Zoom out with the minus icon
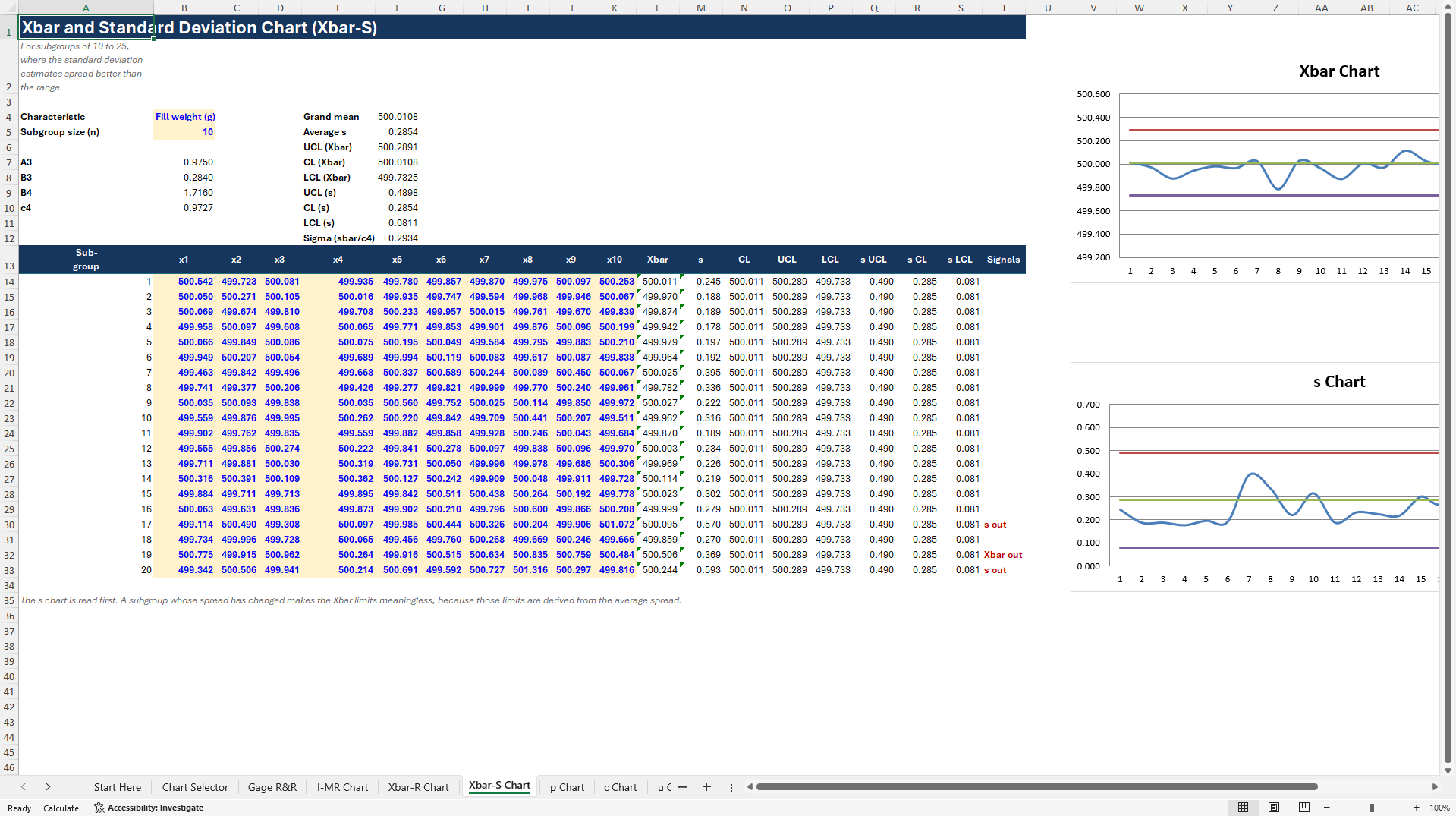Image resolution: width=1456 pixels, height=816 pixels. pyautogui.click(x=1326, y=808)
